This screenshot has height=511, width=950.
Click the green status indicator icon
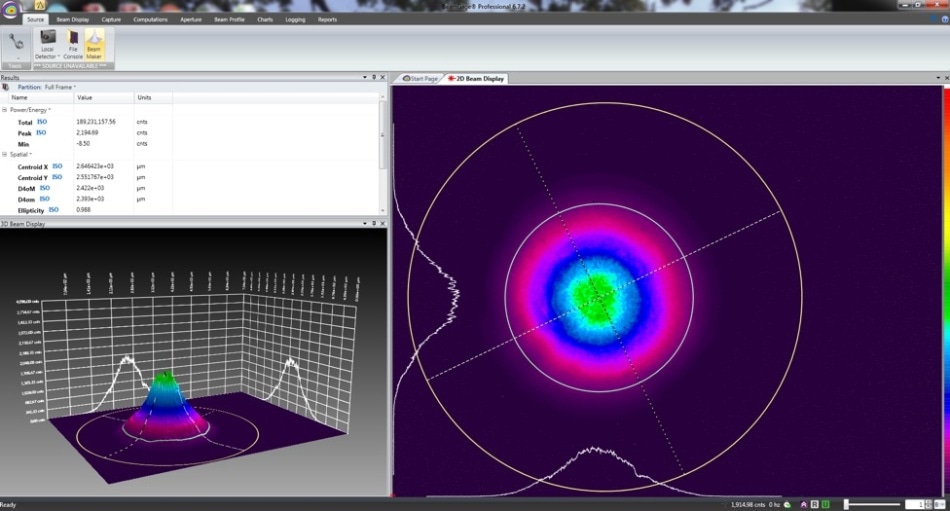click(788, 504)
